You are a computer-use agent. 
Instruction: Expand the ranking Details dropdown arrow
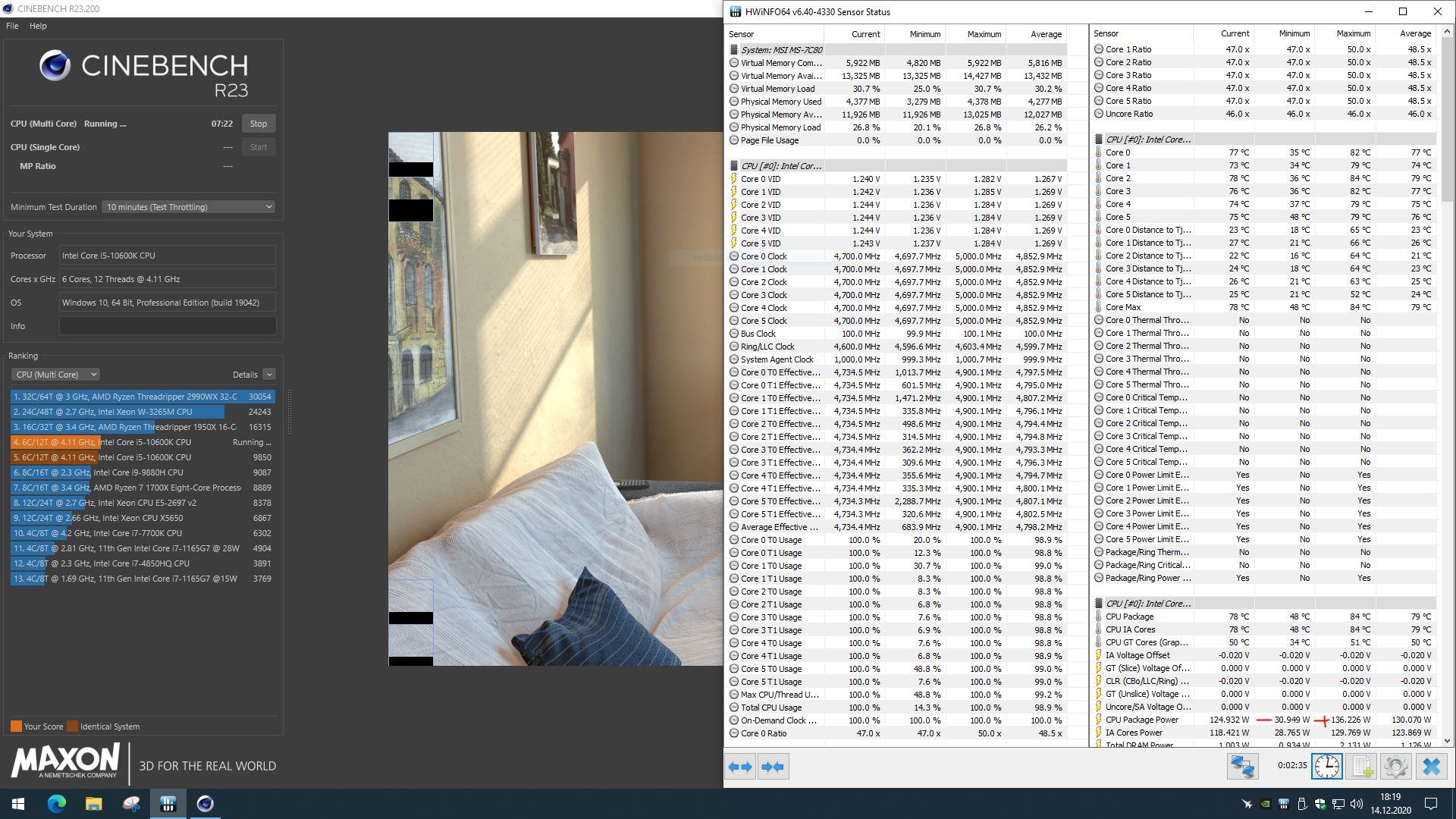coord(269,375)
